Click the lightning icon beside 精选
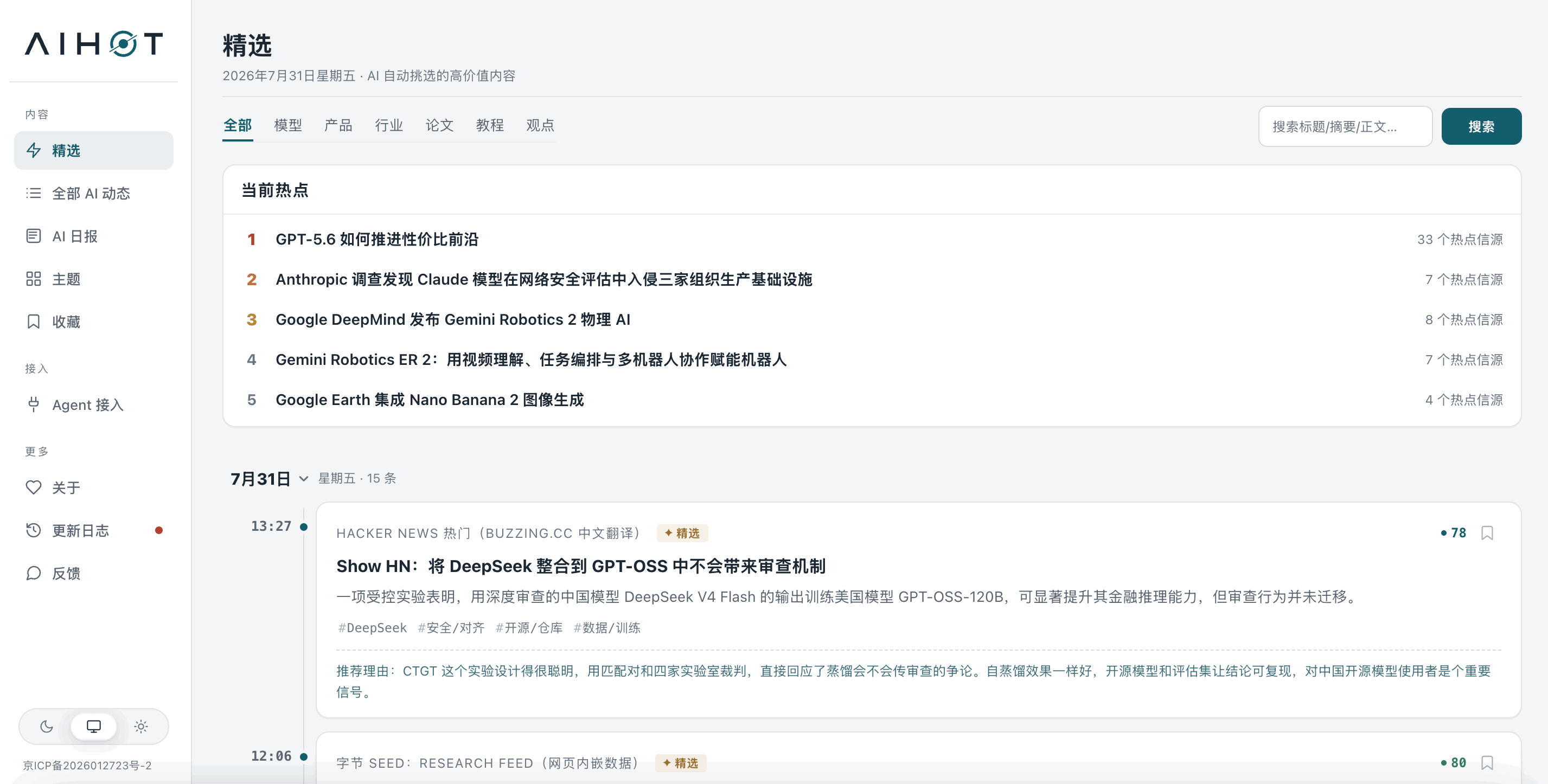The height and width of the screenshot is (784, 1548). click(x=34, y=150)
